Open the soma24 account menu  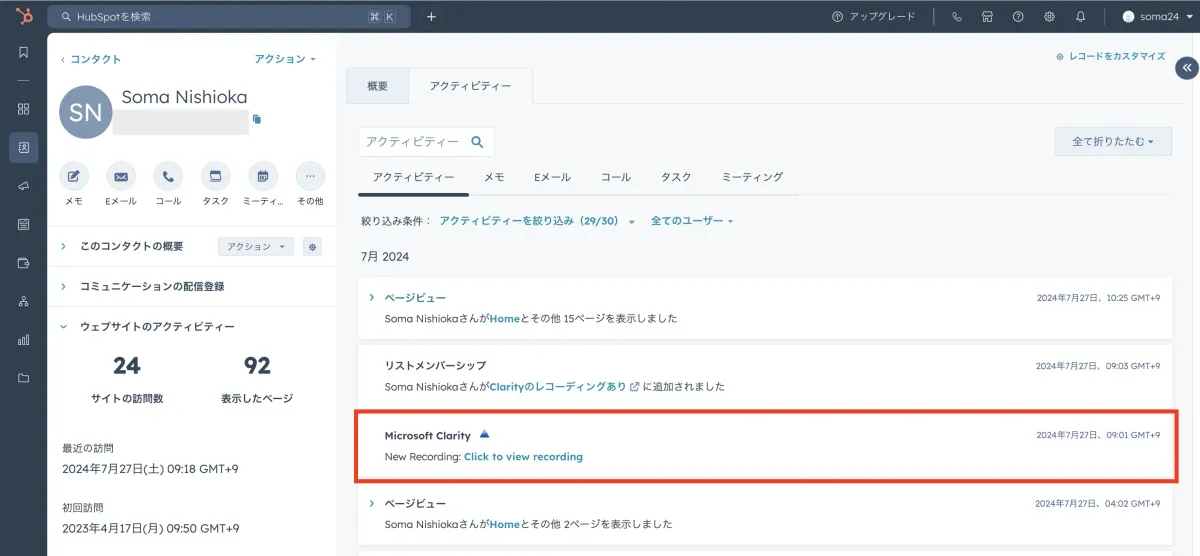[x=1158, y=17]
